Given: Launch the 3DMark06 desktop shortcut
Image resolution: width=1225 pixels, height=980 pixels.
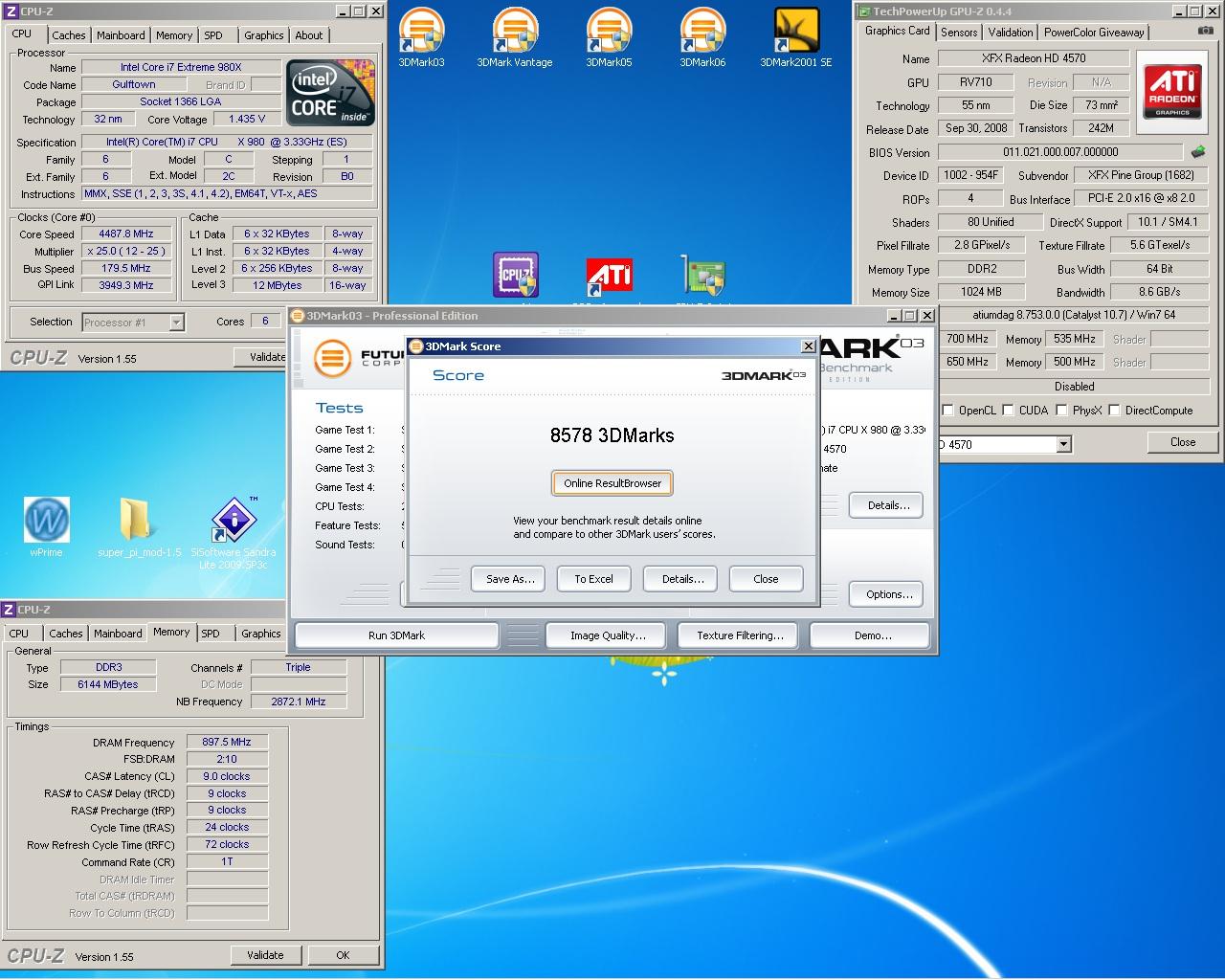Looking at the screenshot, I should coord(702,38).
